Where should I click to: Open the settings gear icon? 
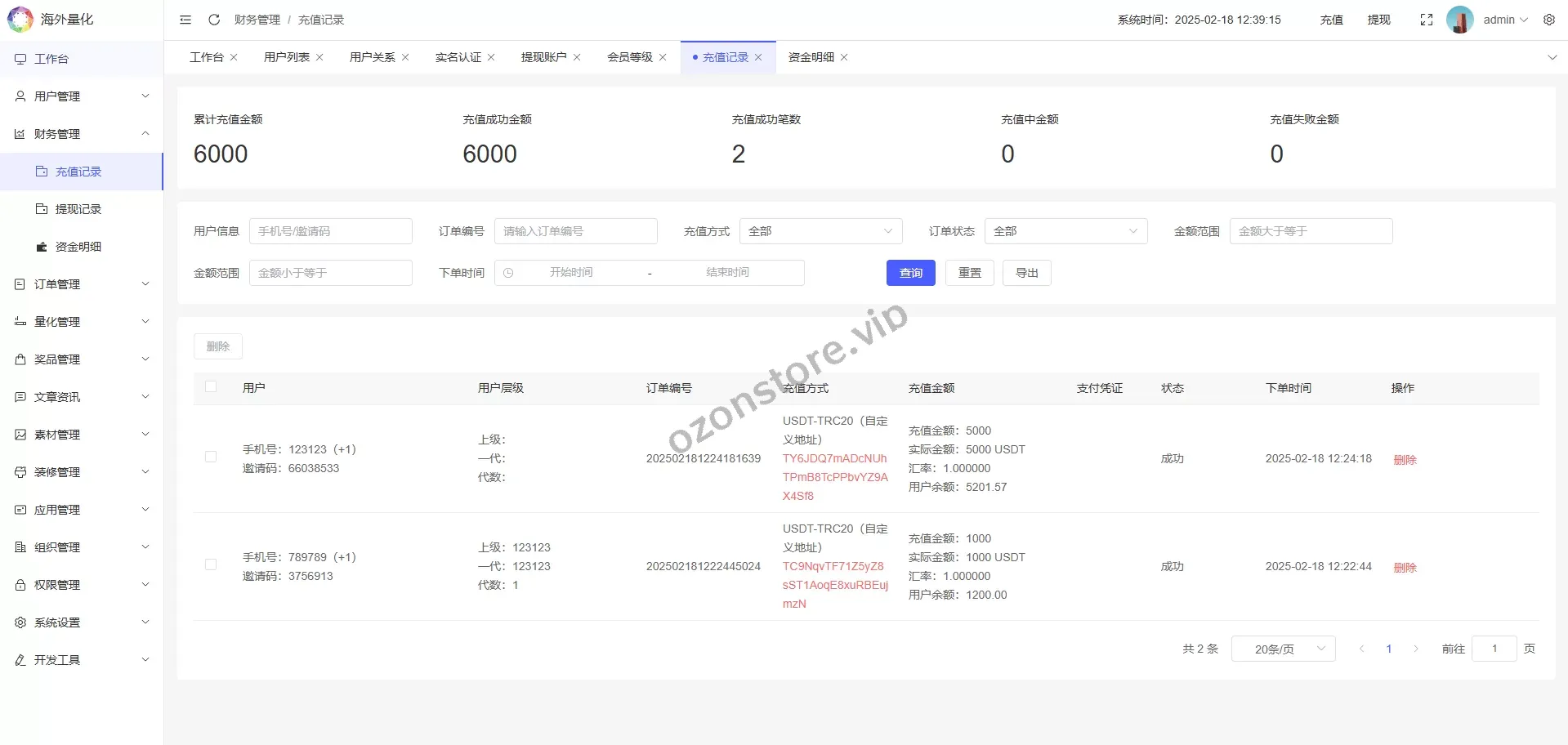pyautogui.click(x=1548, y=20)
